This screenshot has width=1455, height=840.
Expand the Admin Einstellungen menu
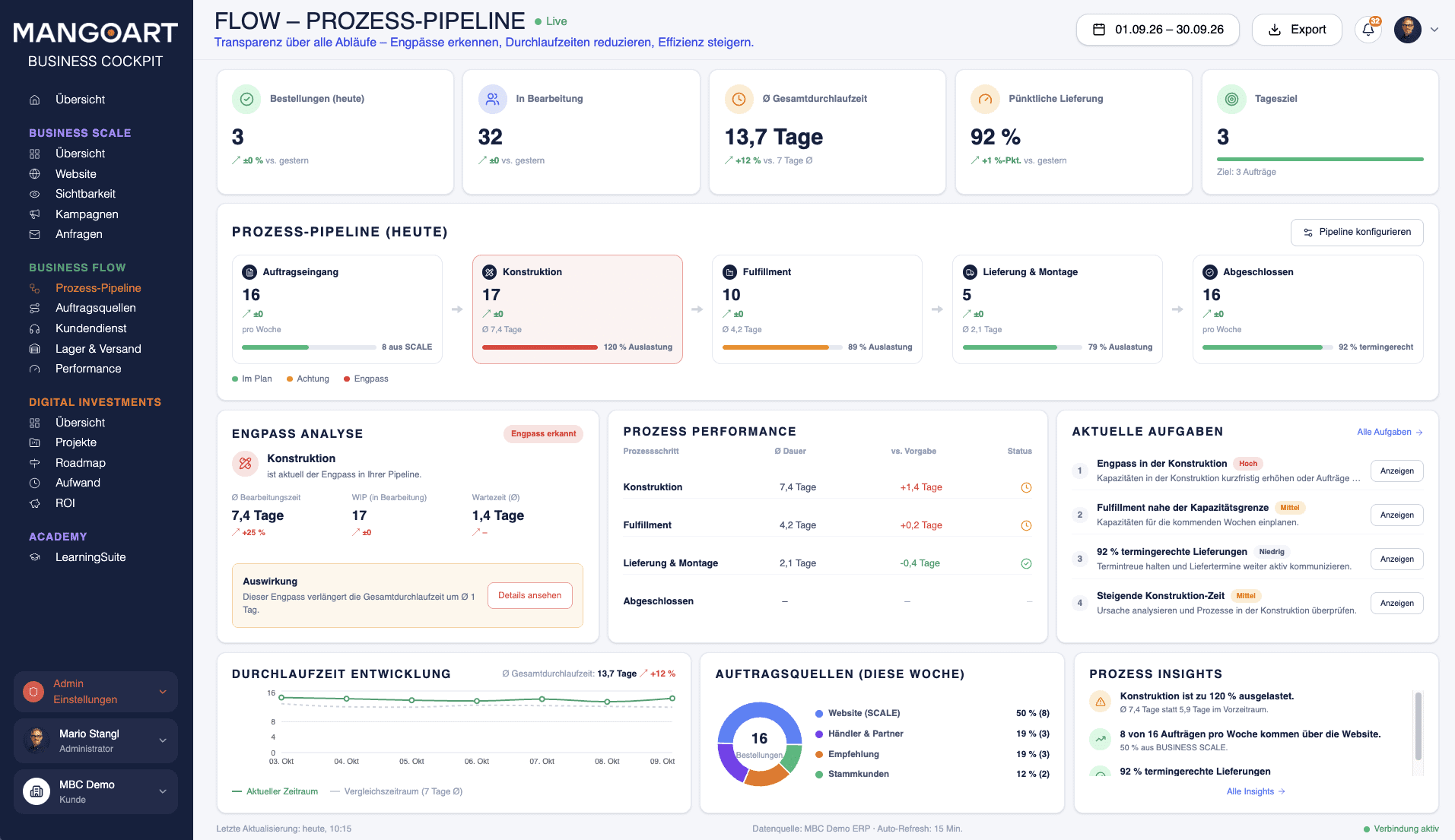pyautogui.click(x=163, y=692)
